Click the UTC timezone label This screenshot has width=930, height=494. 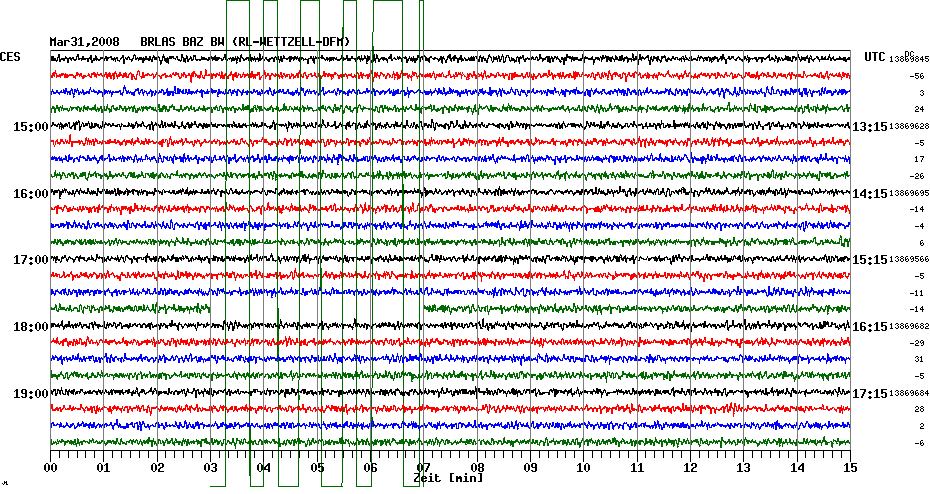pyautogui.click(x=876, y=57)
